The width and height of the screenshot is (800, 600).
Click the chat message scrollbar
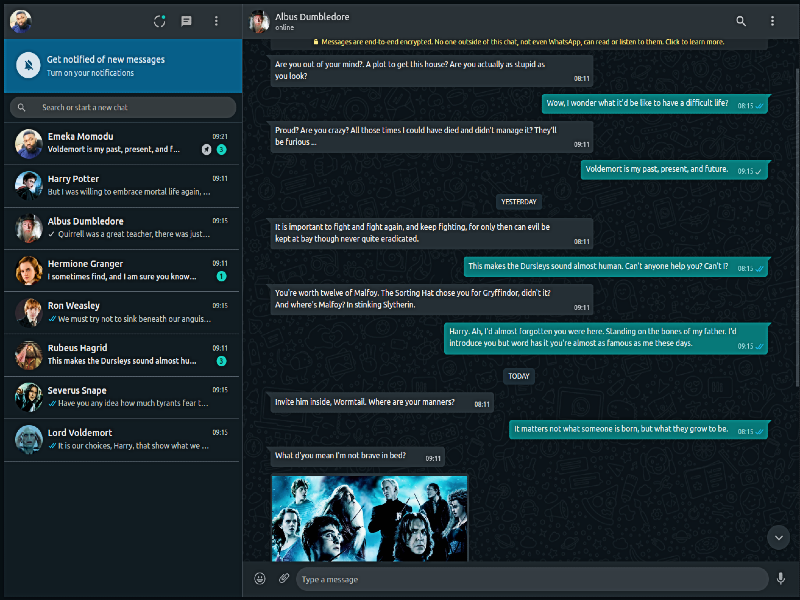pyautogui.click(x=797, y=227)
